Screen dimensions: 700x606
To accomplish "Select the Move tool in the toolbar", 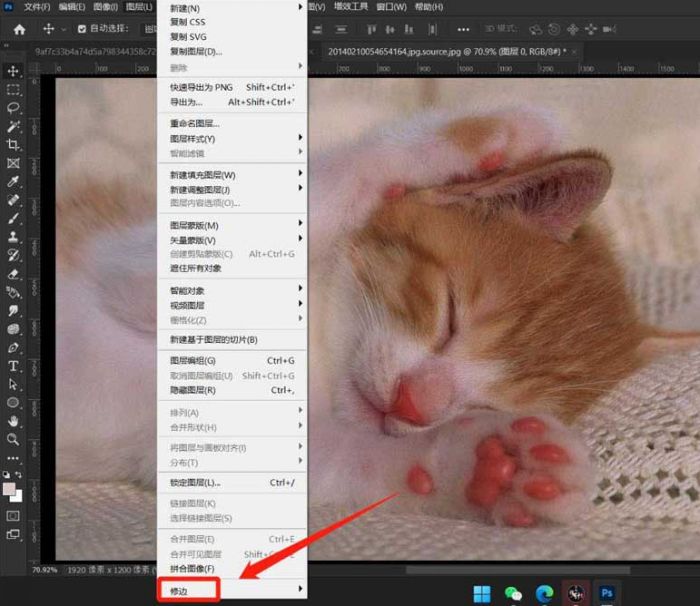I will click(14, 71).
